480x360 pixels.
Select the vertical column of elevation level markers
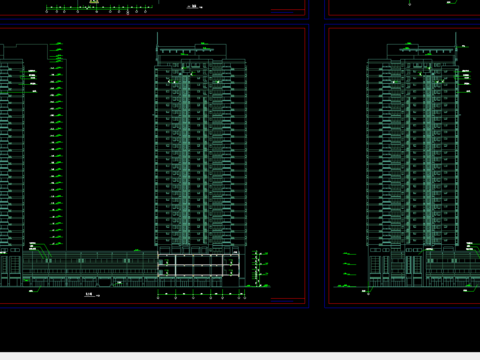pyautogui.click(x=57, y=143)
